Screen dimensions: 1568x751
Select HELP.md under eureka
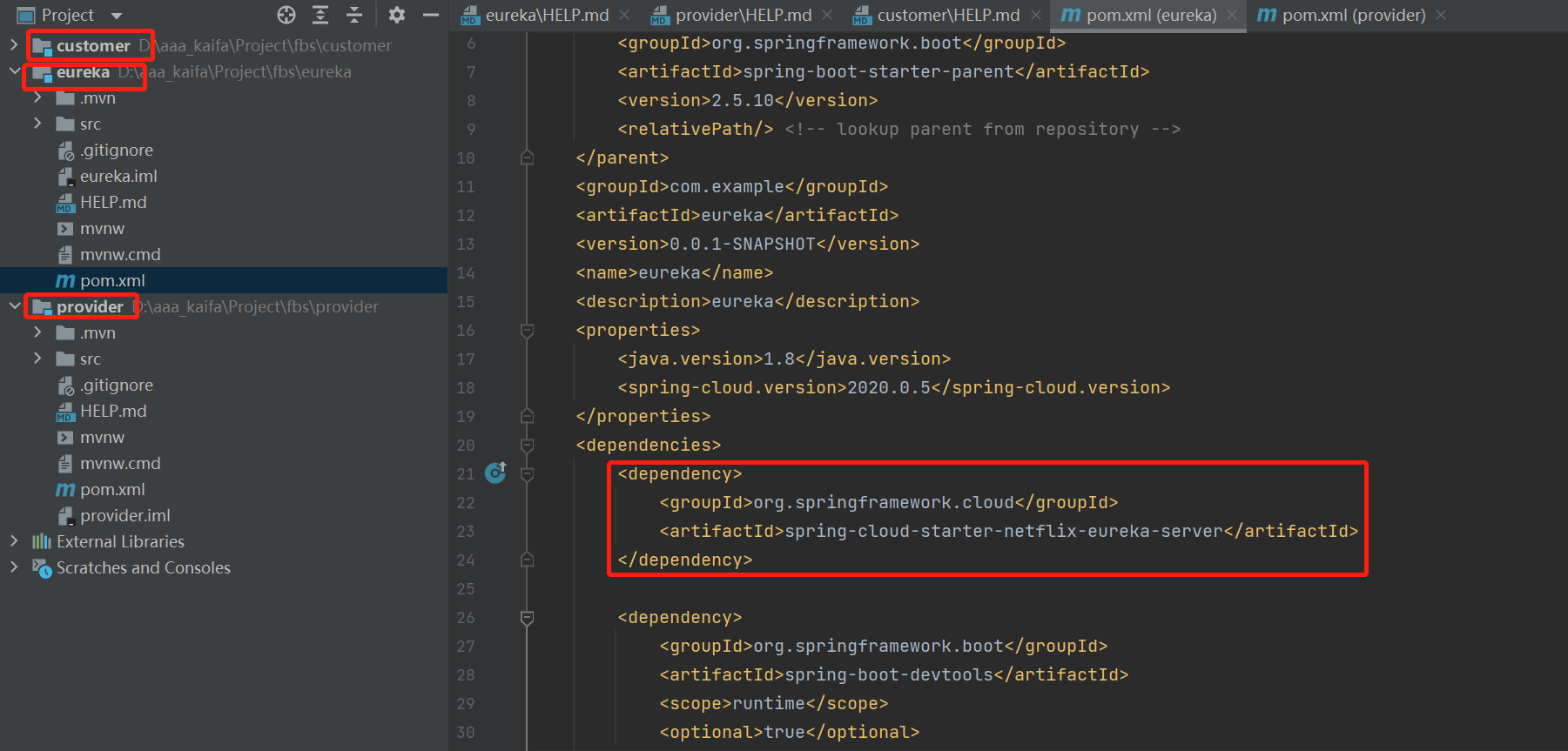tap(113, 202)
